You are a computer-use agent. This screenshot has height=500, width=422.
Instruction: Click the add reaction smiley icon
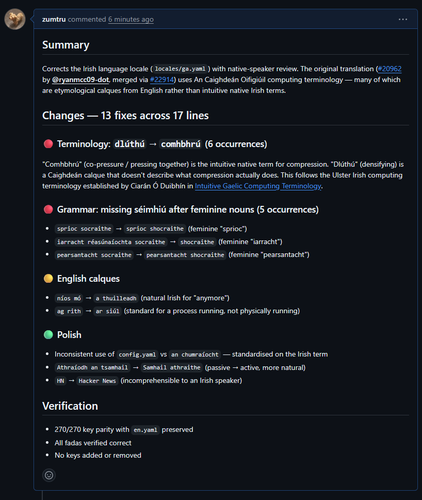point(49,475)
